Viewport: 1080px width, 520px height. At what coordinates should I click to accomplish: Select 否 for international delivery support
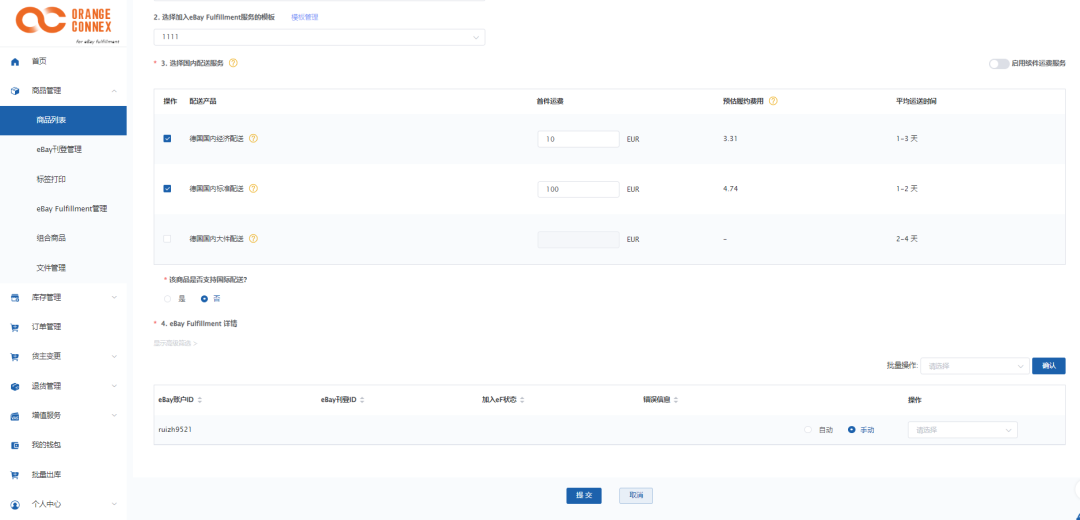(204, 299)
